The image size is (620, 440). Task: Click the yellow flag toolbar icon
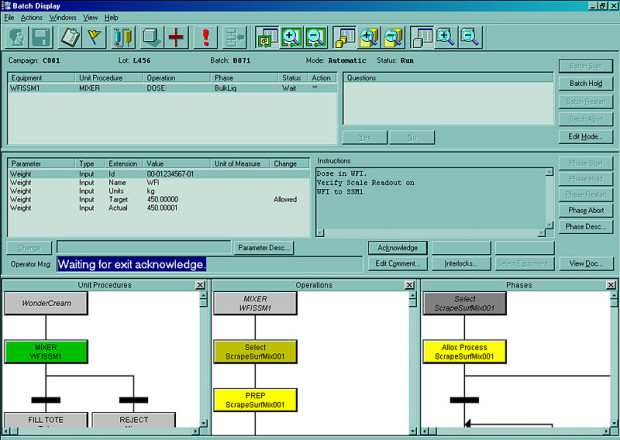94,38
